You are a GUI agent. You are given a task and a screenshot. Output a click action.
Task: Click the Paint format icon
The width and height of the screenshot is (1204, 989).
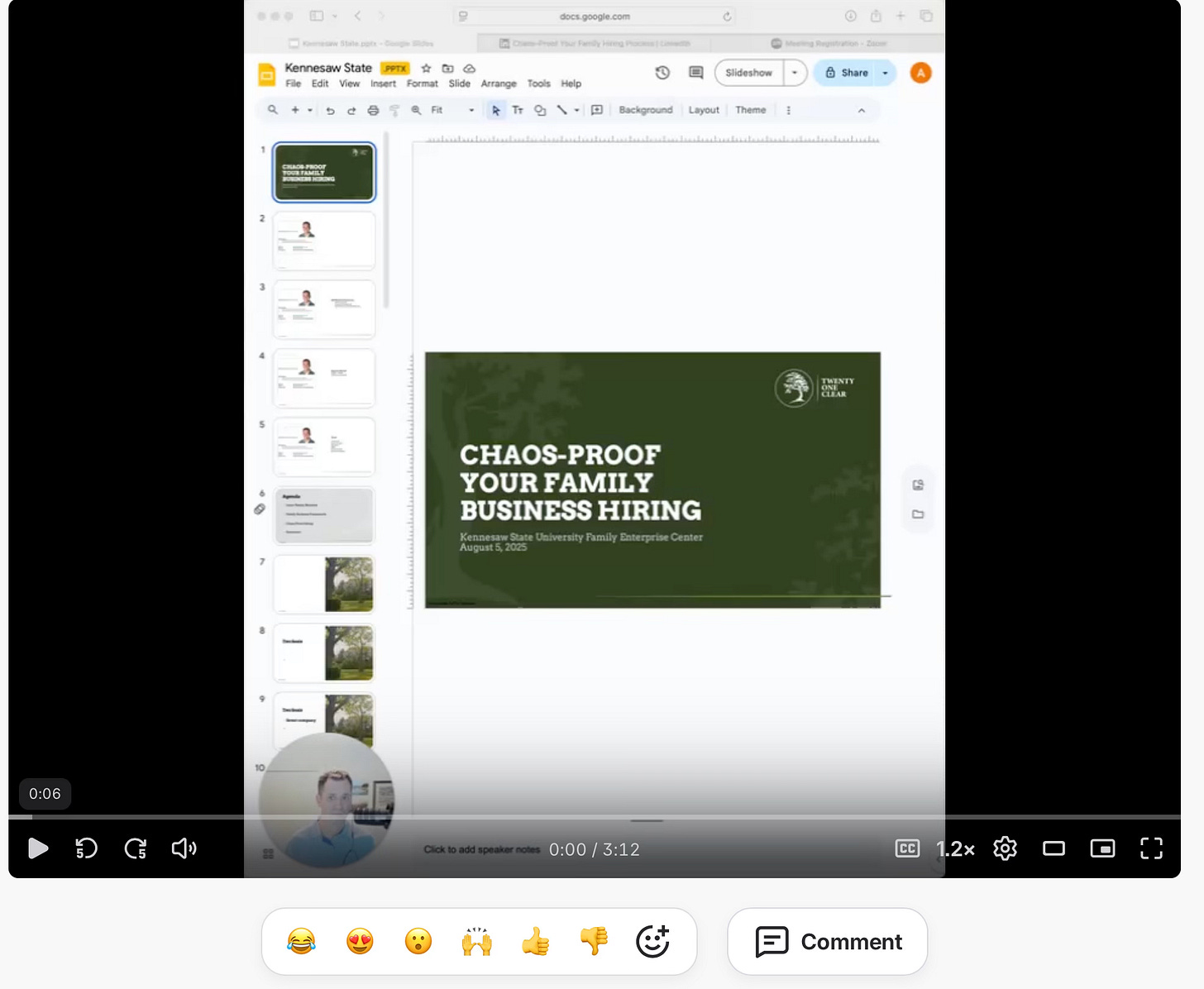(394, 110)
